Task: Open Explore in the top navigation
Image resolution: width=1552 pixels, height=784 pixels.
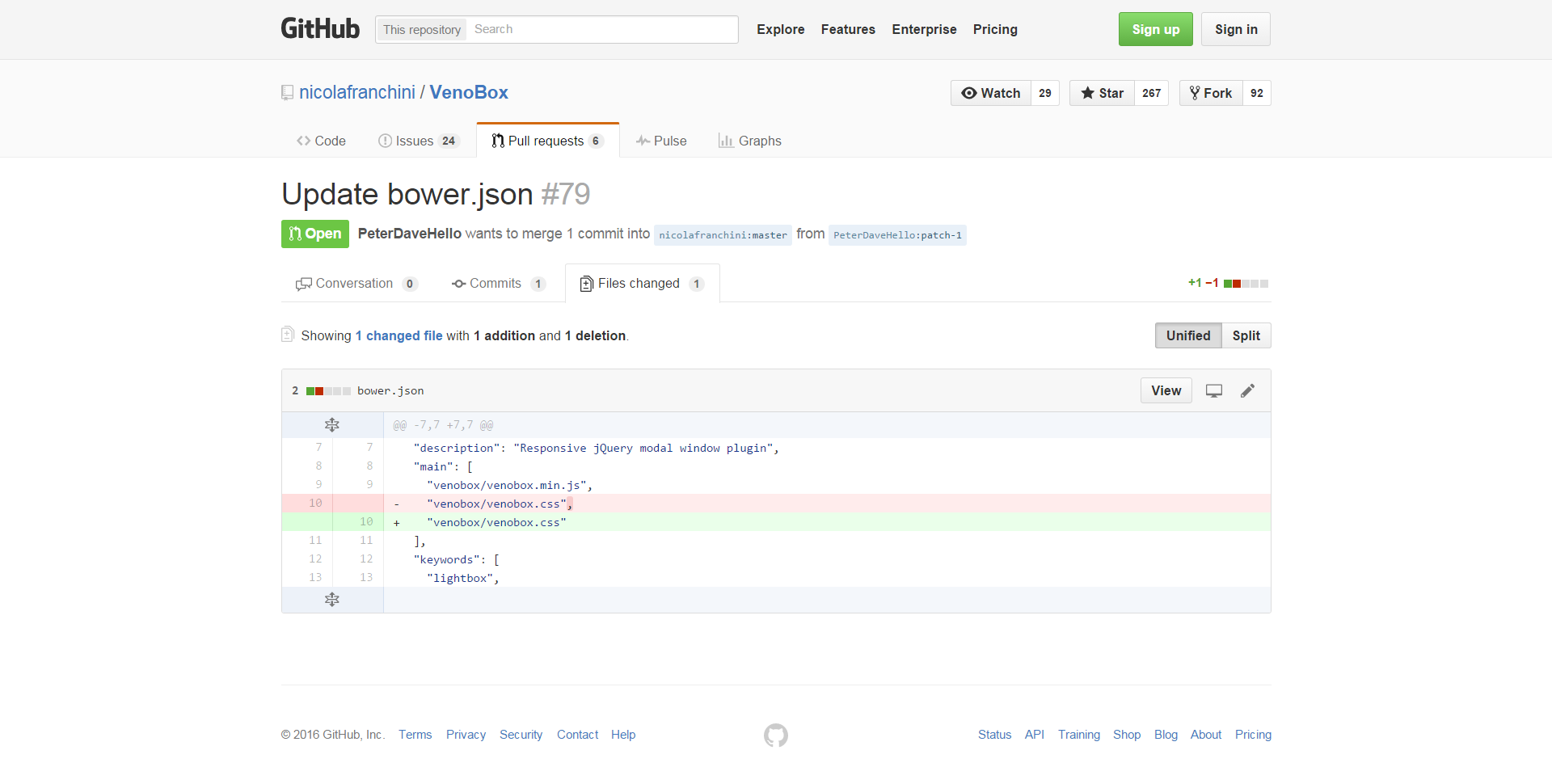Action: pyautogui.click(x=781, y=29)
